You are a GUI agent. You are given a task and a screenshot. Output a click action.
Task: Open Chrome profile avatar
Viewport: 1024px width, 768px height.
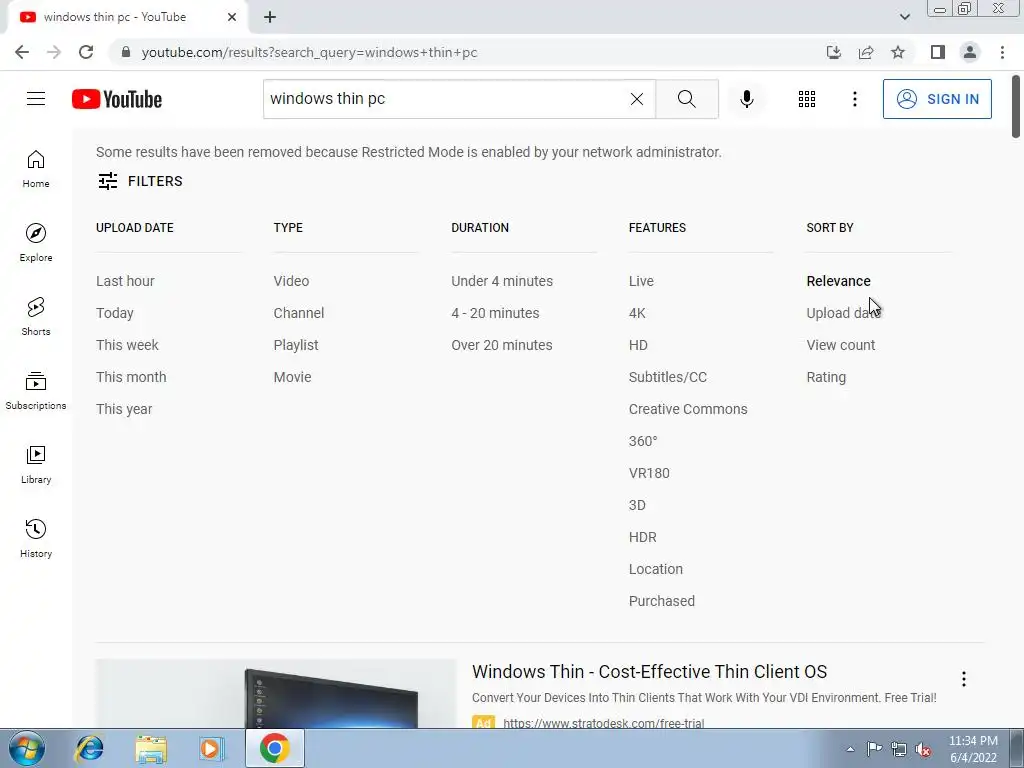970,52
